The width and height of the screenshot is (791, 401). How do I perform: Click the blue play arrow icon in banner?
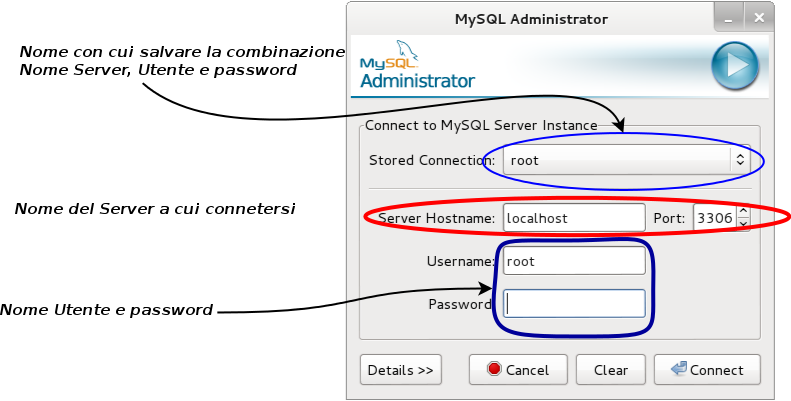735,66
